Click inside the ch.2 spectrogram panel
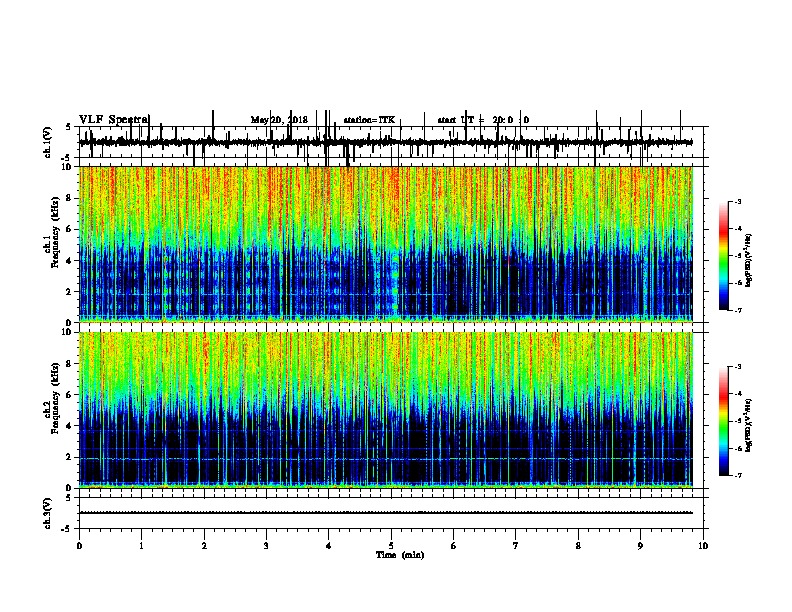Viewport: 792px width, 612px height. click(x=386, y=410)
